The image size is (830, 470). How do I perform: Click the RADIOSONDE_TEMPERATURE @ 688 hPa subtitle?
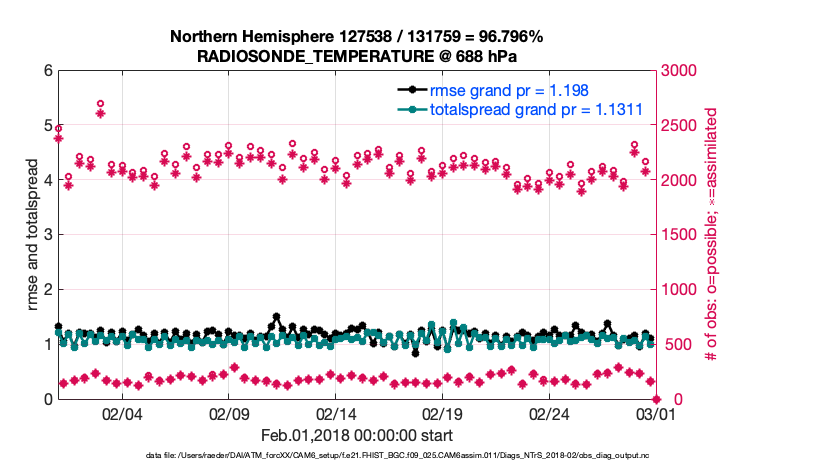point(356,56)
